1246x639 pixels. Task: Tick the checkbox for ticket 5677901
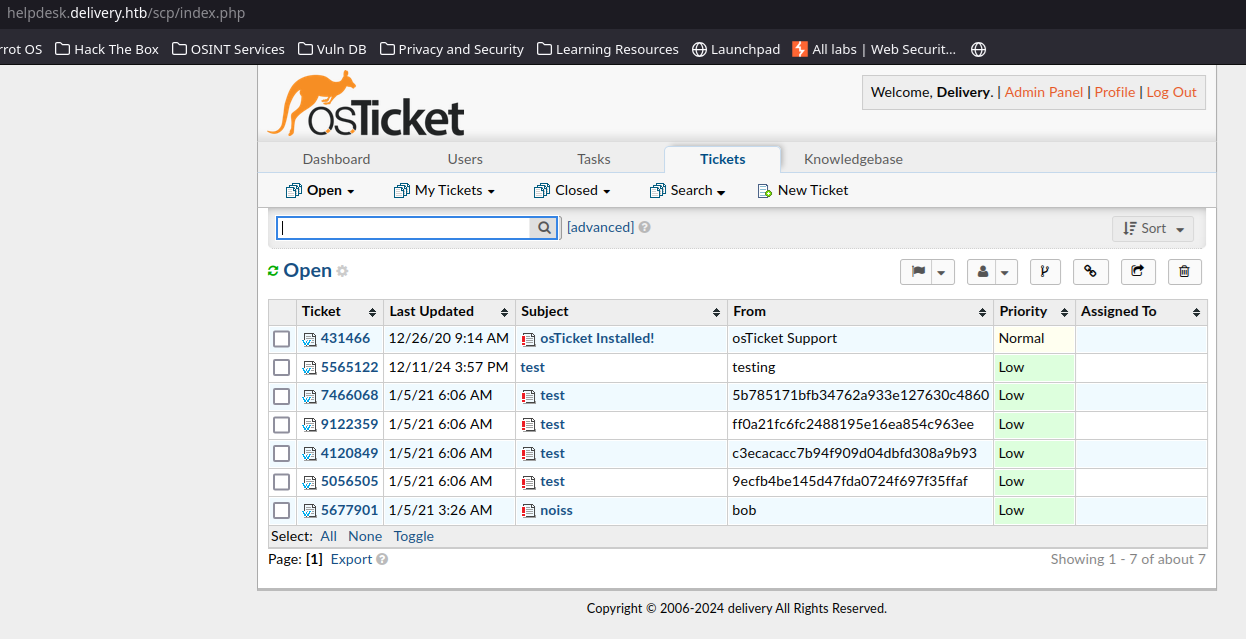coord(282,511)
